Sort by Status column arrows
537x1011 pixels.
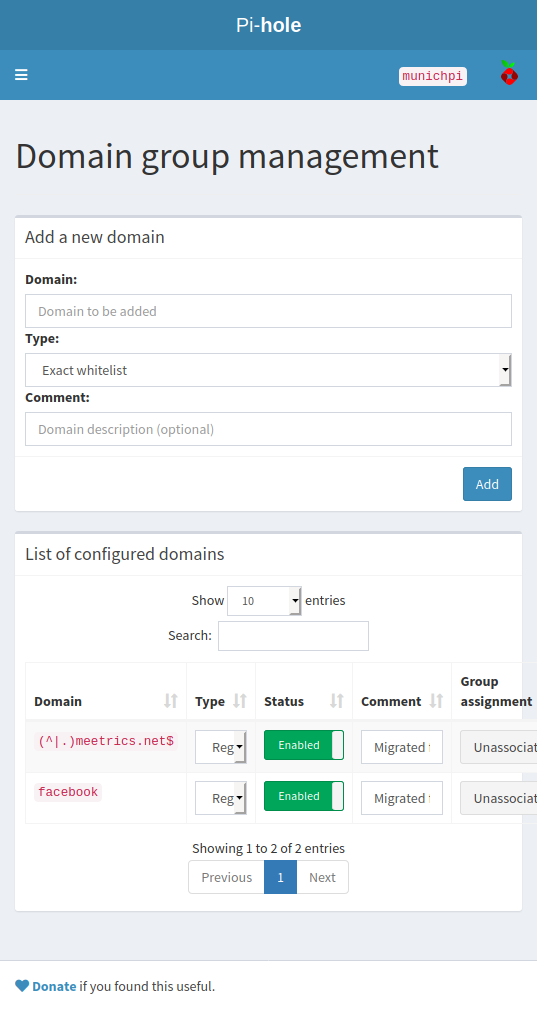click(337, 701)
